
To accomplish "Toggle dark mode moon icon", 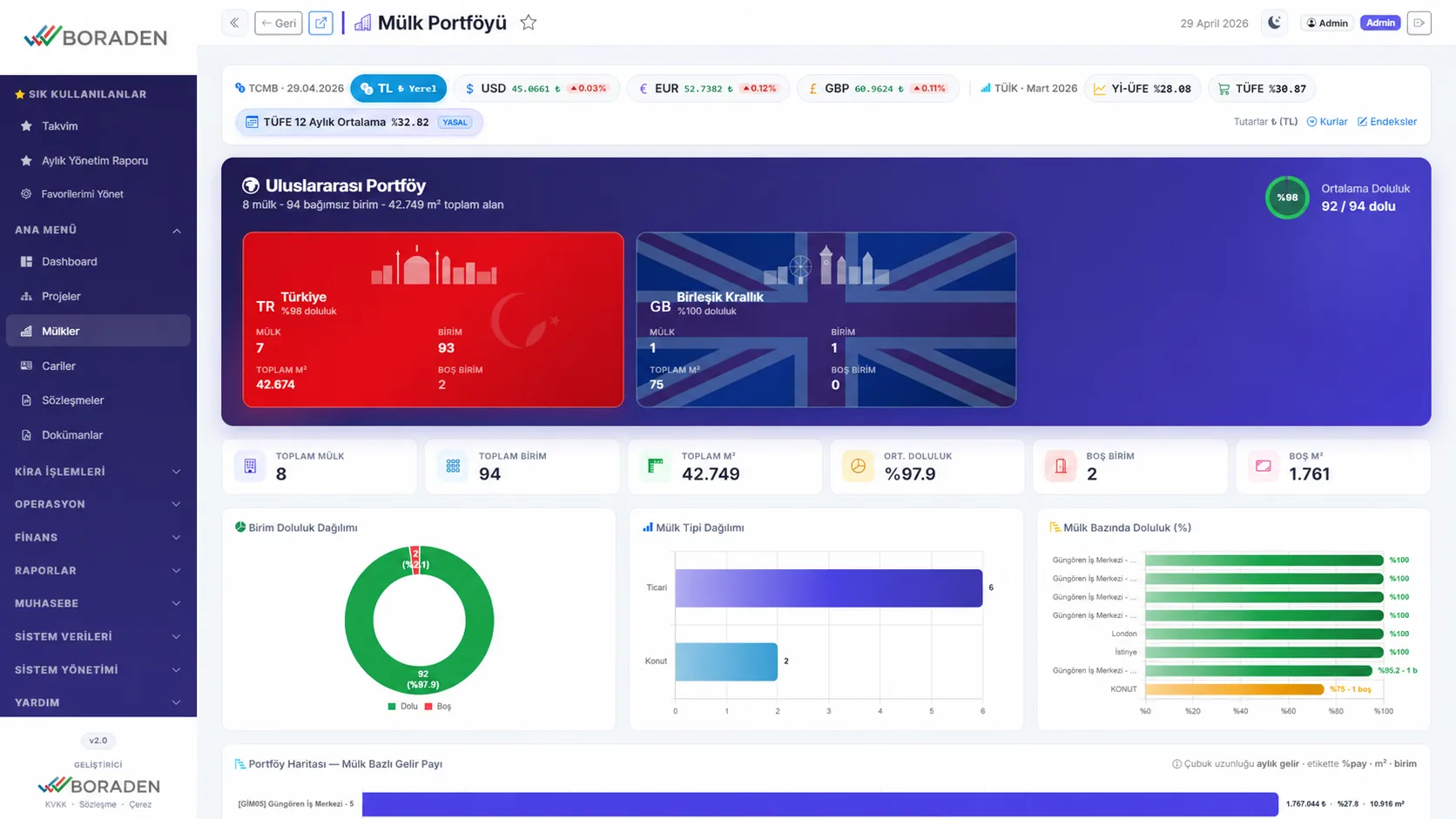I will pos(1274,23).
